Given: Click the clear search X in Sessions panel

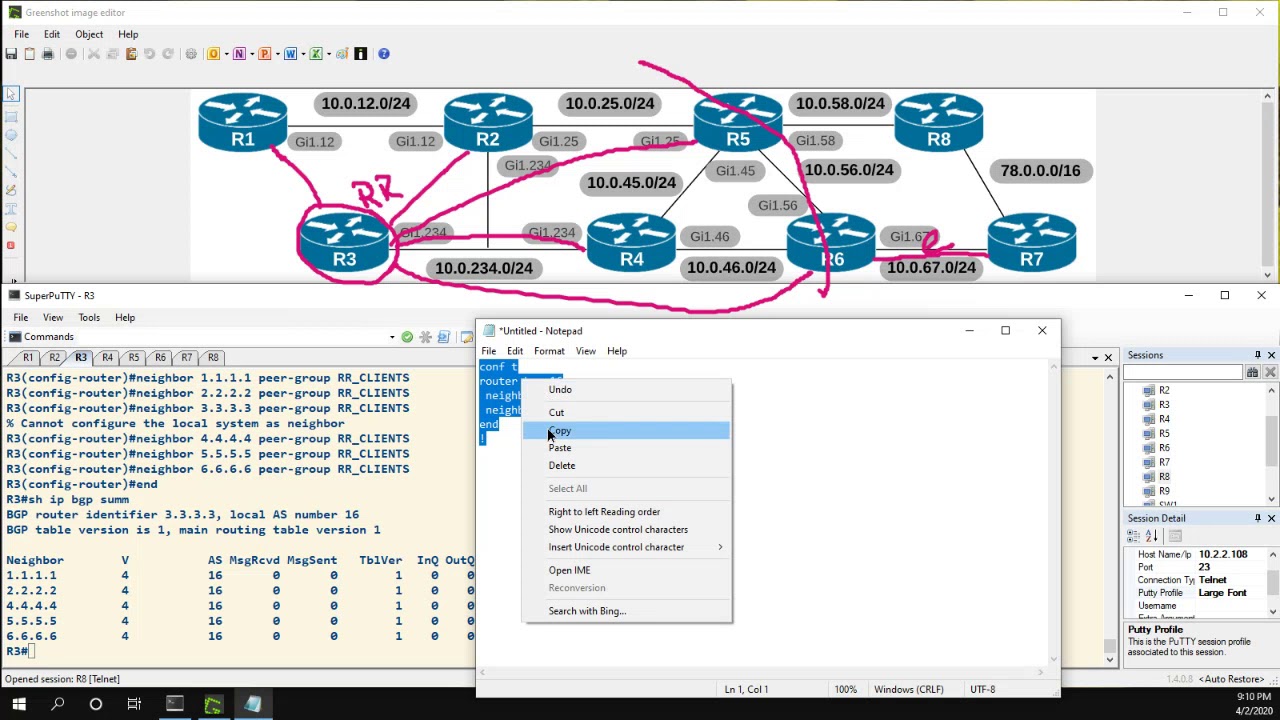Looking at the screenshot, I should 1270,372.
